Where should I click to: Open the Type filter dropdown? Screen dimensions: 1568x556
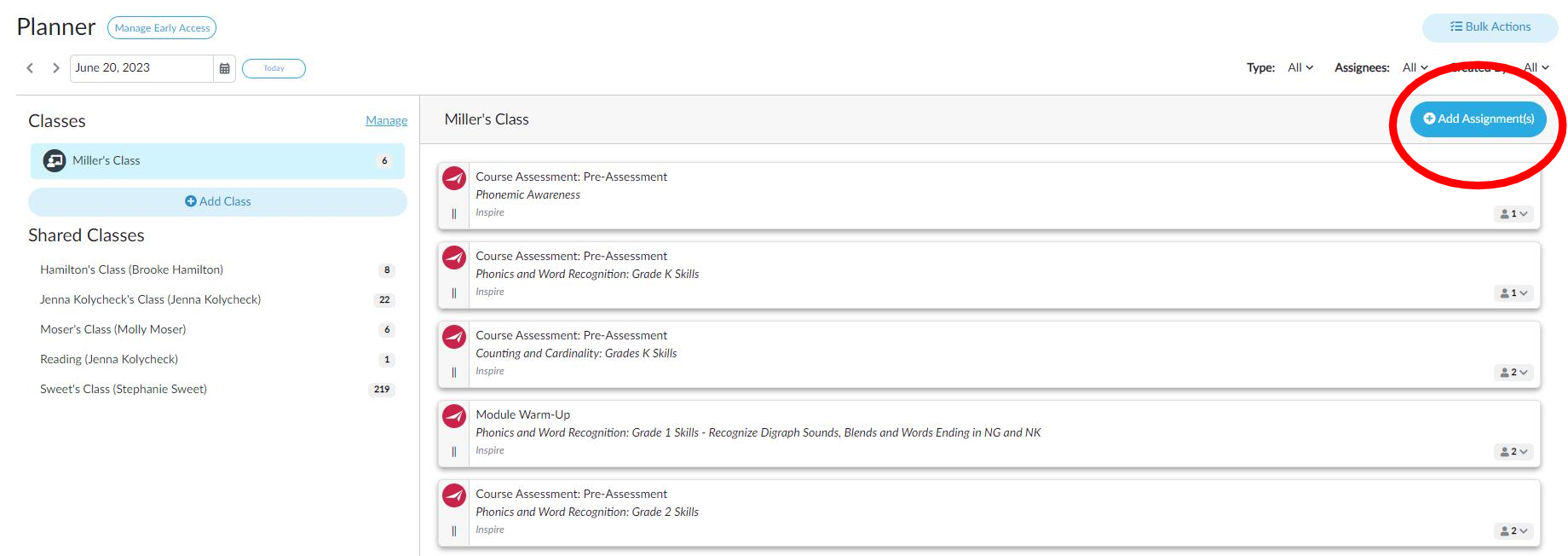(1300, 67)
